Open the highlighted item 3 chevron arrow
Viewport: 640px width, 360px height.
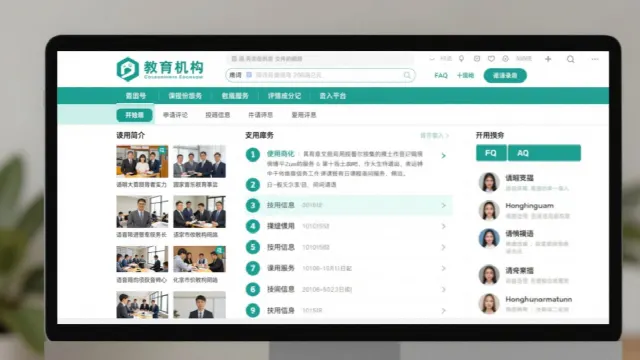(x=443, y=205)
